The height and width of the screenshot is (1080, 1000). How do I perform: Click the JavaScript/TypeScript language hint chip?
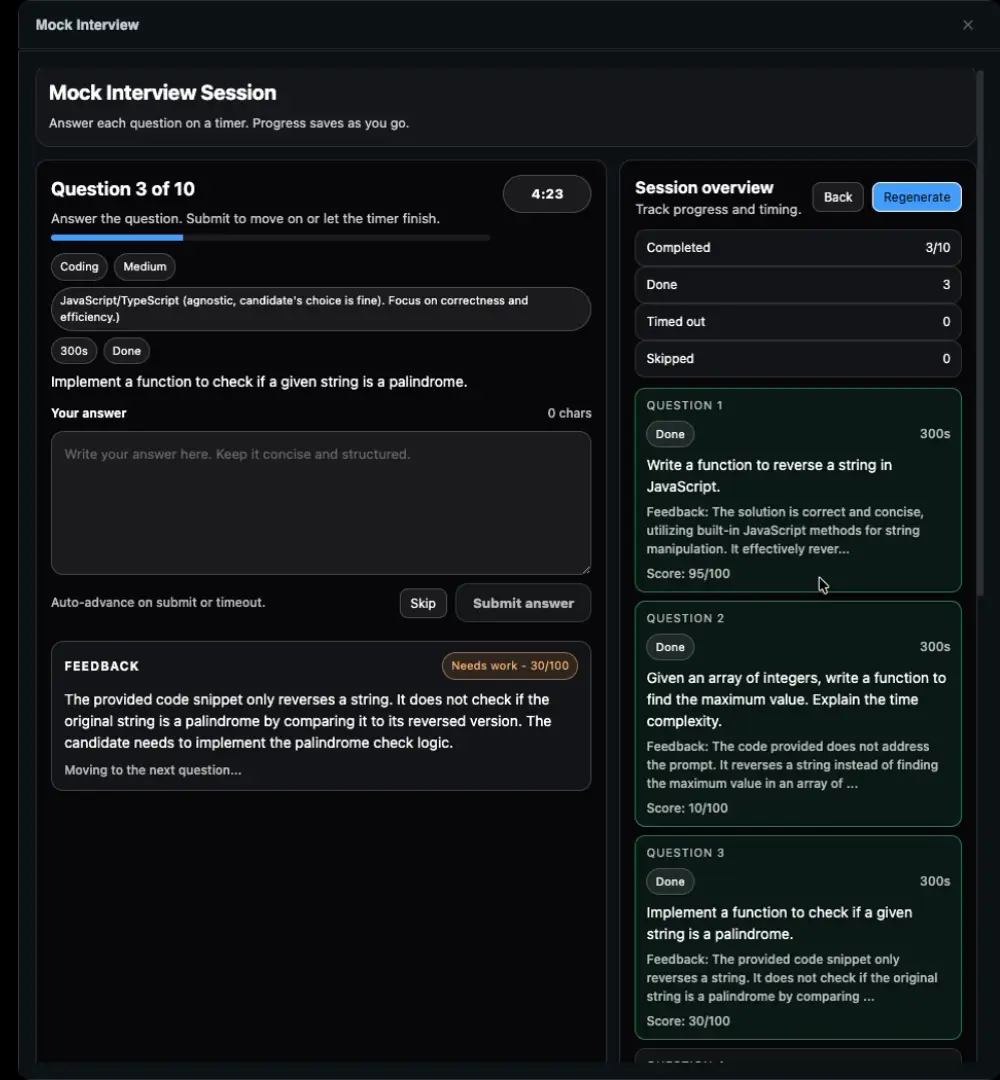point(320,309)
